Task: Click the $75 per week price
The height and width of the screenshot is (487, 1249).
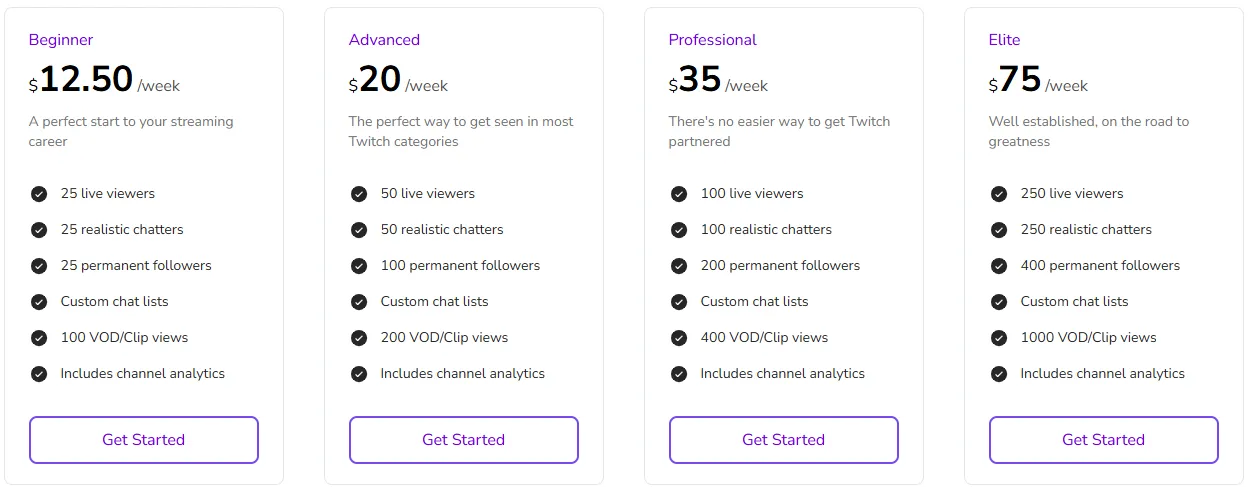Action: tap(1038, 80)
